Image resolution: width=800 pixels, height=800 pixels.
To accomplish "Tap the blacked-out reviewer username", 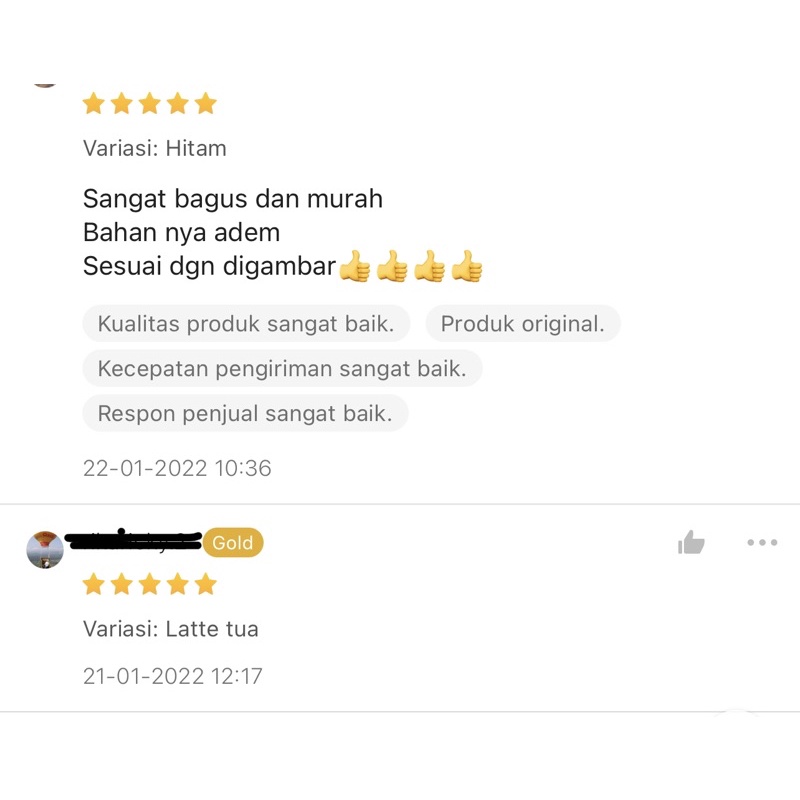I will [134, 540].
